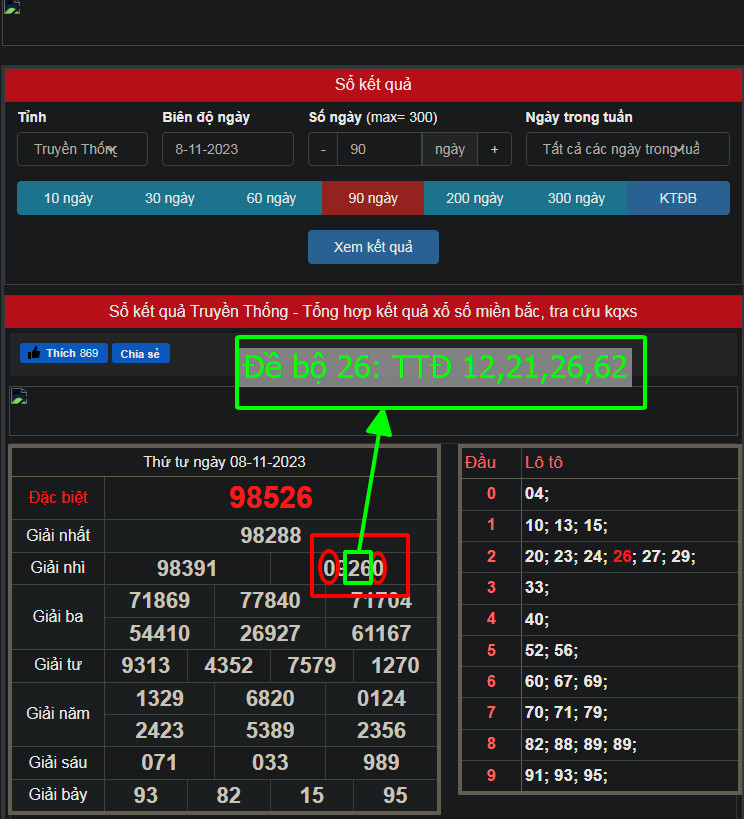Click the Số ngày input showing 90
The height and width of the screenshot is (819, 744).
click(379, 149)
